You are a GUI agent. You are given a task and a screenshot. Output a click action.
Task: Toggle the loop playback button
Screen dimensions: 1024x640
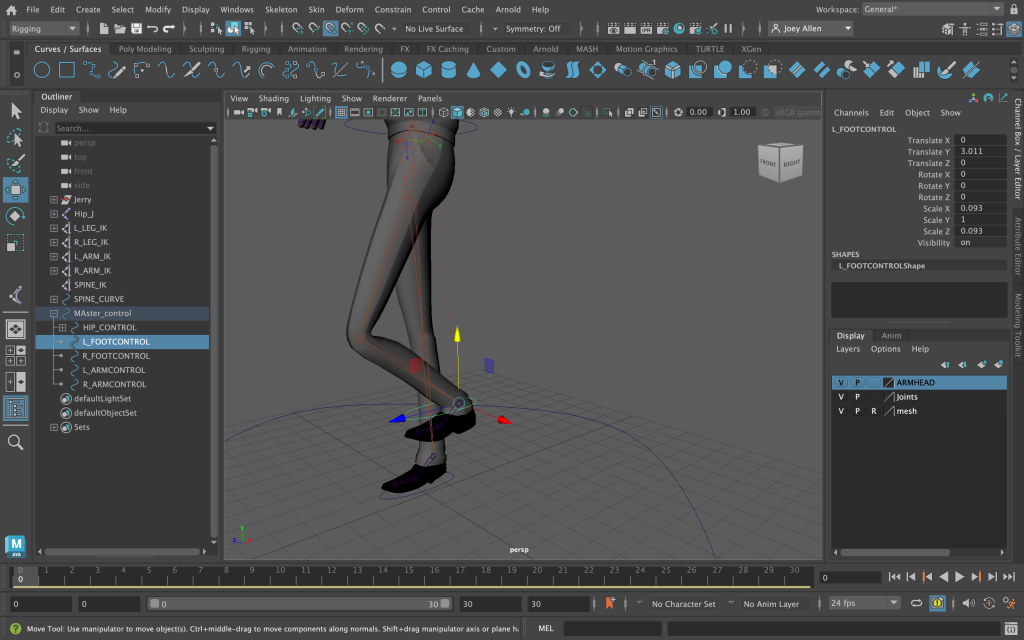click(x=916, y=603)
